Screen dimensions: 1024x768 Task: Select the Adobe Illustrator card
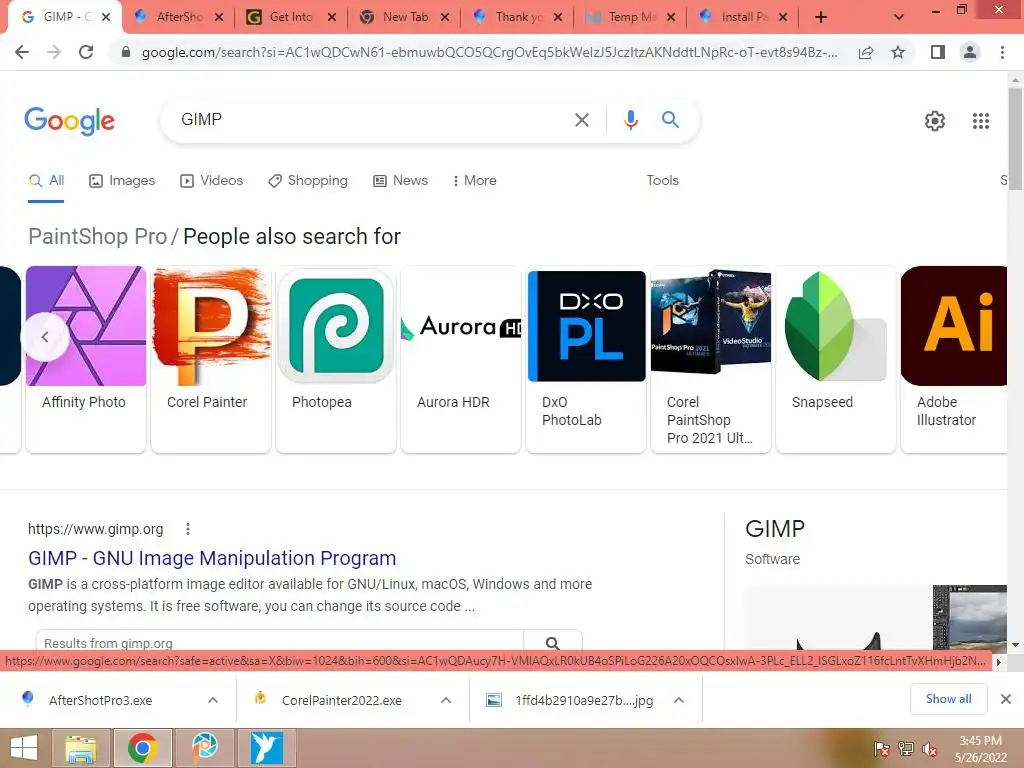(x=954, y=359)
